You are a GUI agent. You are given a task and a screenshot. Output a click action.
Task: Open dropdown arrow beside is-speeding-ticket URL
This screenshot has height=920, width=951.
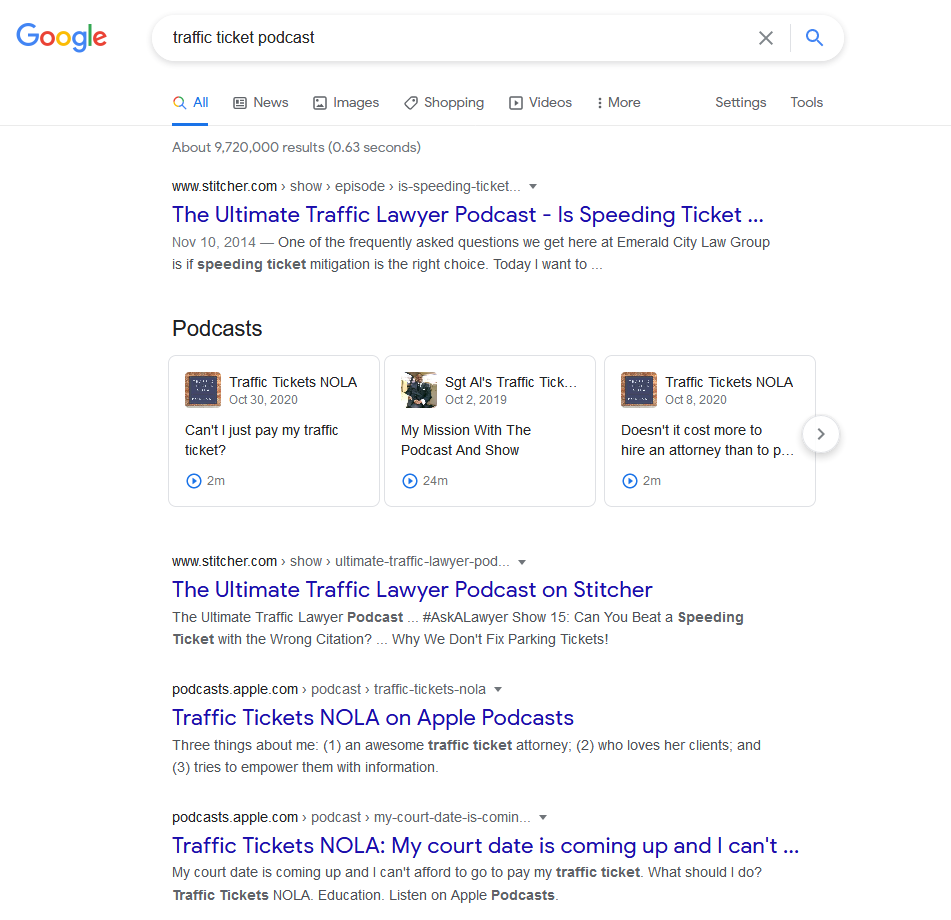(x=533, y=187)
